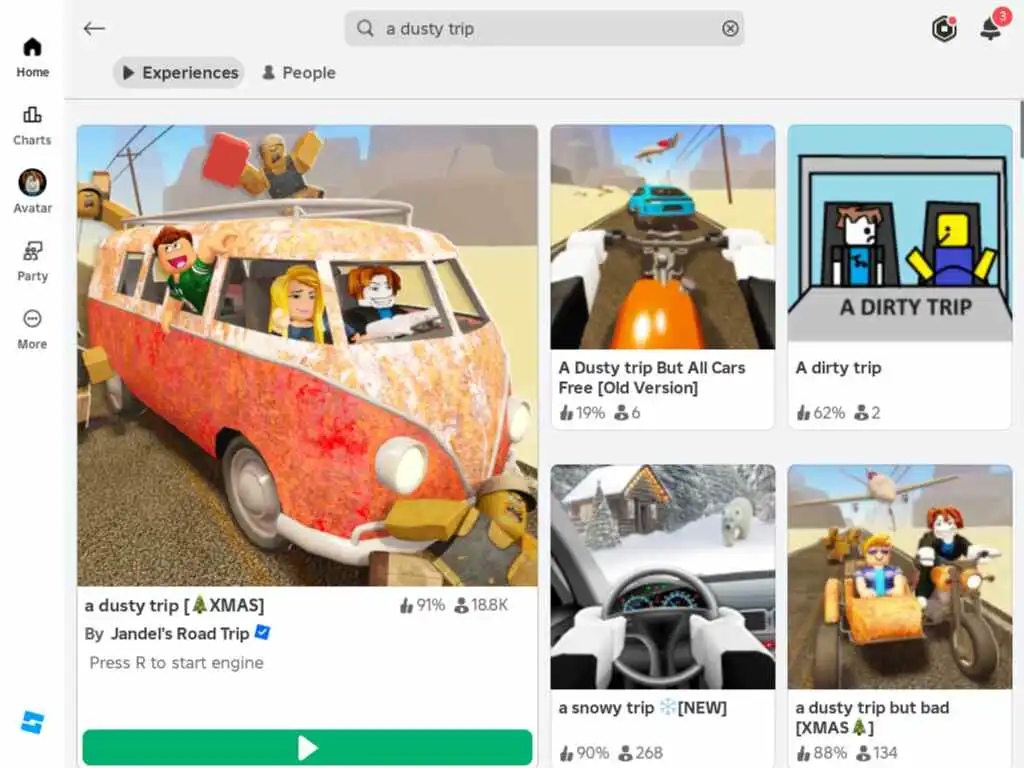This screenshot has height=768, width=1024.
Task: Click the A dirty trip title text
Action: (x=839, y=368)
